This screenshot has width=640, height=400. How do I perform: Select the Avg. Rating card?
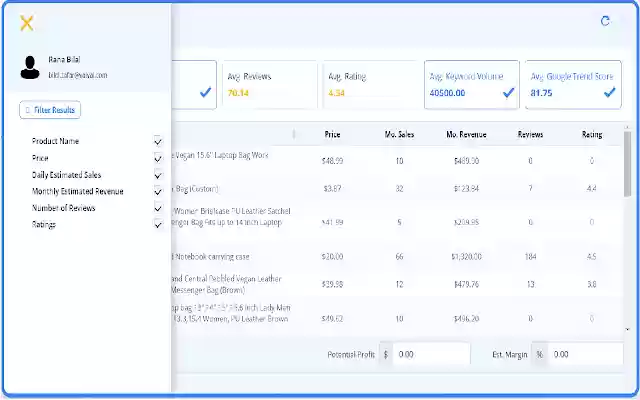coord(370,85)
